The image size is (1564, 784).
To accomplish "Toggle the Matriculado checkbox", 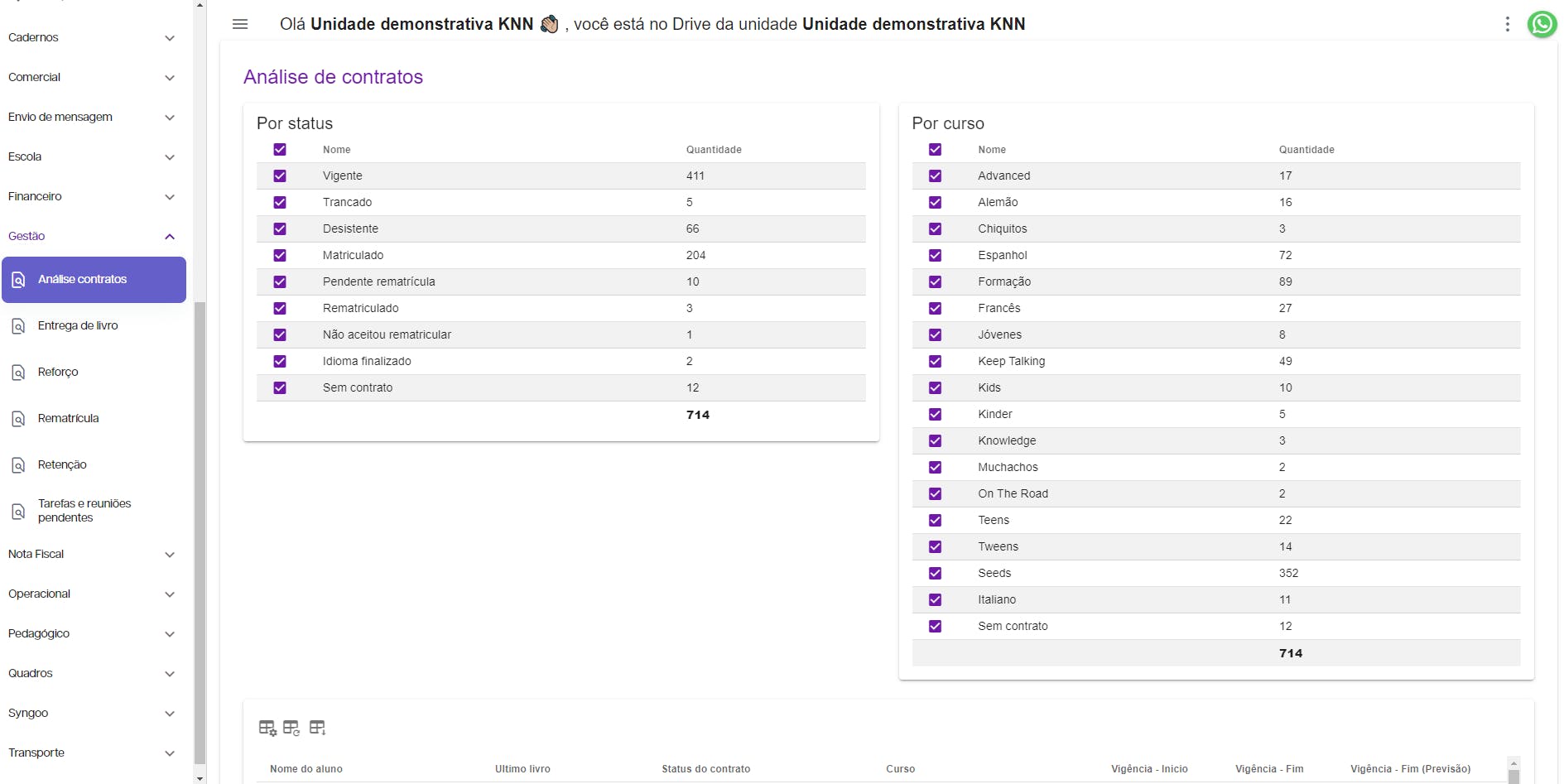I will point(280,255).
